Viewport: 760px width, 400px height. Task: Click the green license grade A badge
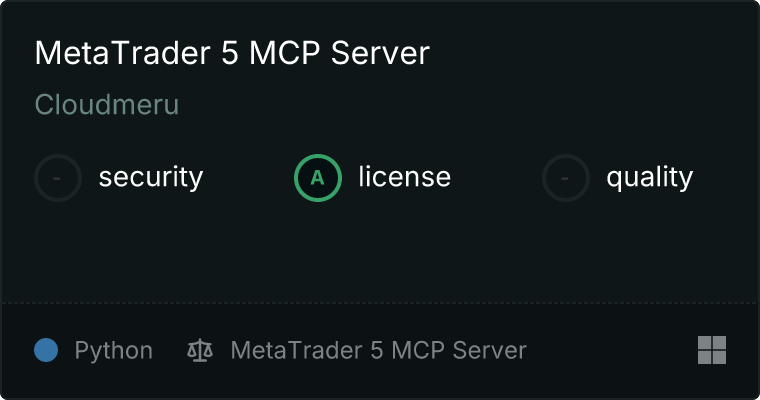tap(318, 178)
